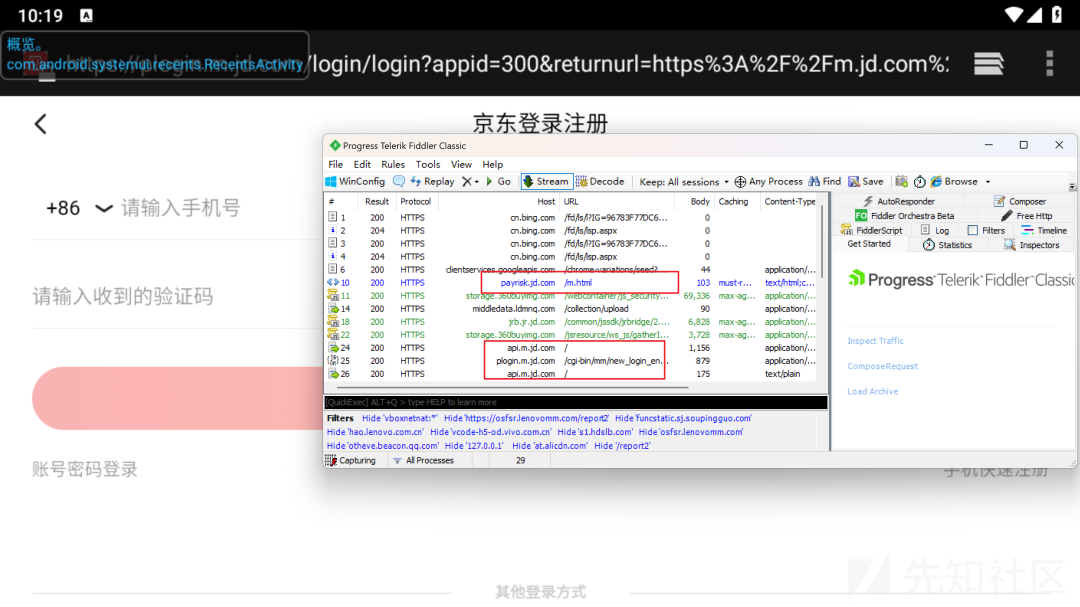
Task: Open the Inspectors tab
Action: [1032, 245]
